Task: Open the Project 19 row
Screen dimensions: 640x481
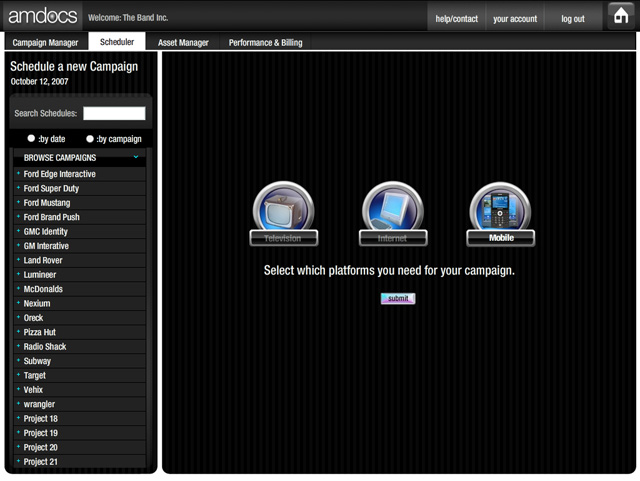Action: coord(80,433)
